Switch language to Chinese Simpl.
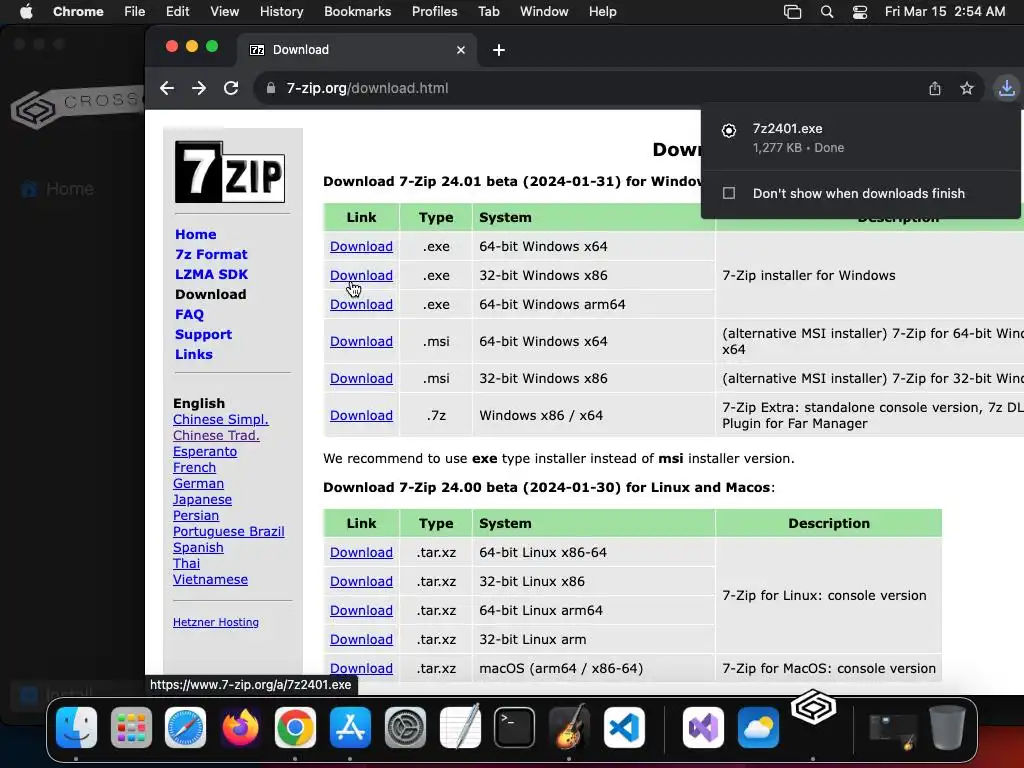Viewport: 1024px width, 768px height. (x=221, y=419)
